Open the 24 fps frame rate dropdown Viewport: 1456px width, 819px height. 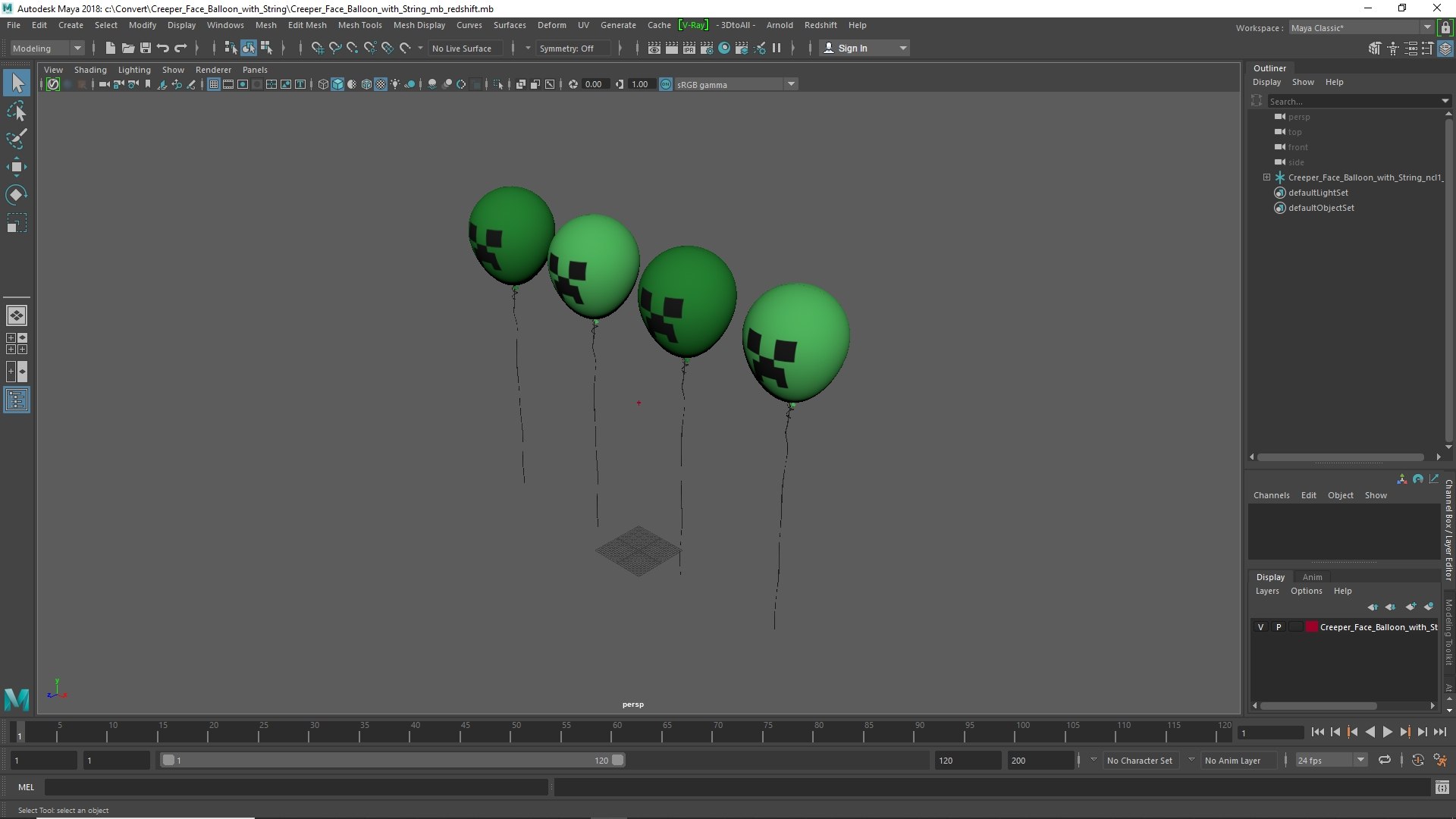pos(1330,760)
